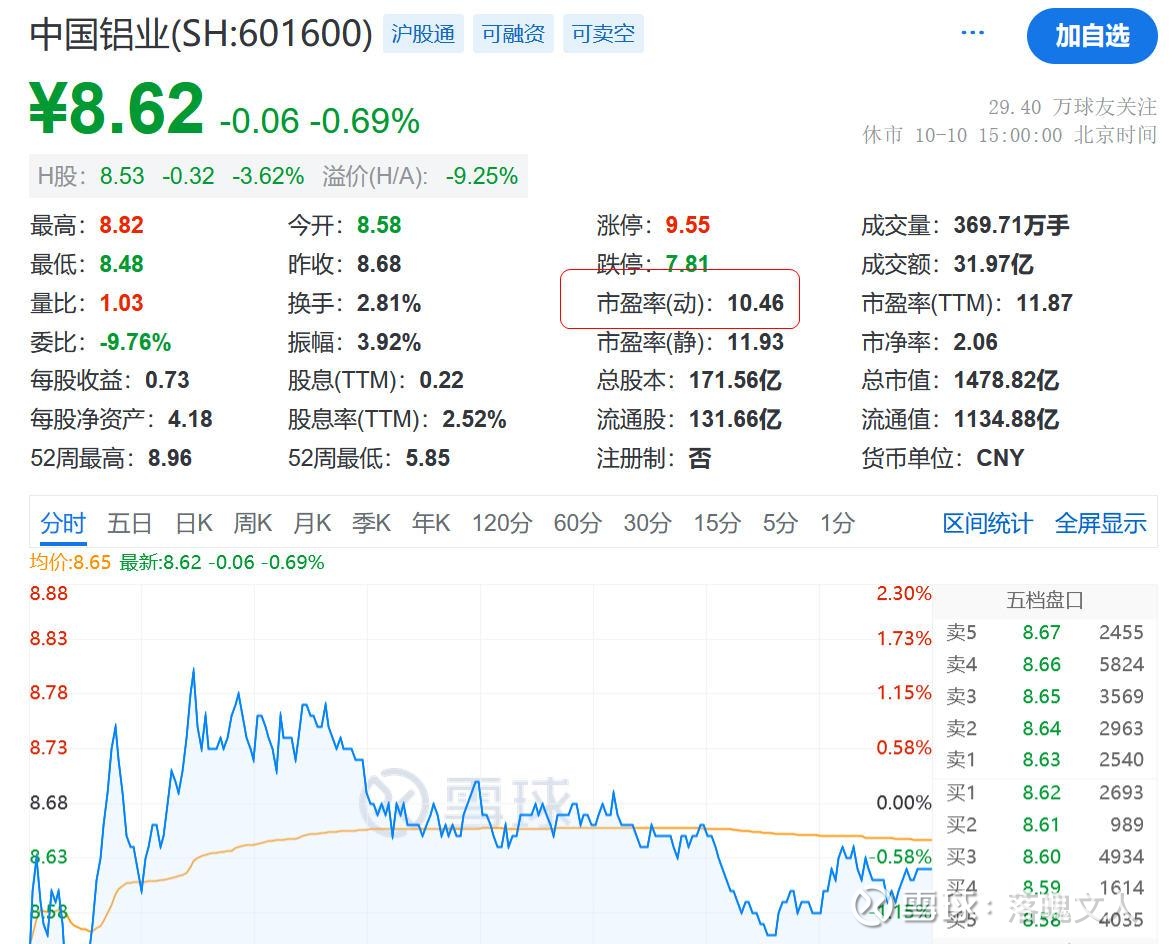Click the 全屏显示 link

click(1100, 523)
